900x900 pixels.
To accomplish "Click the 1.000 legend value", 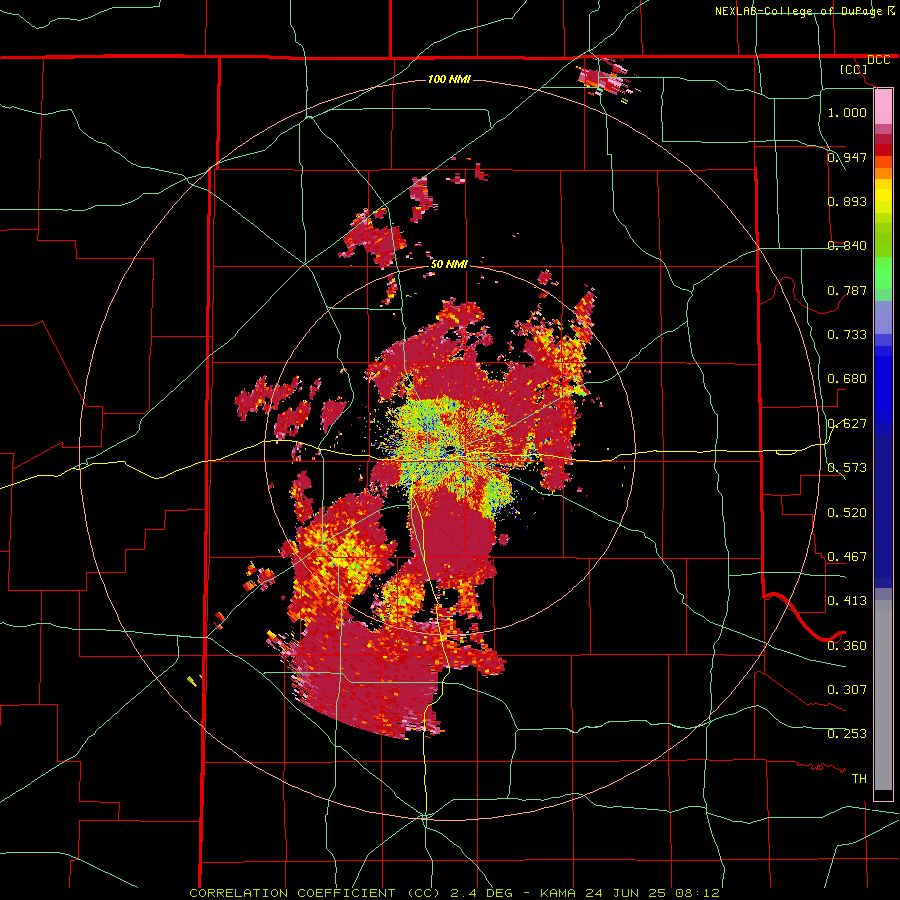I will tap(847, 112).
